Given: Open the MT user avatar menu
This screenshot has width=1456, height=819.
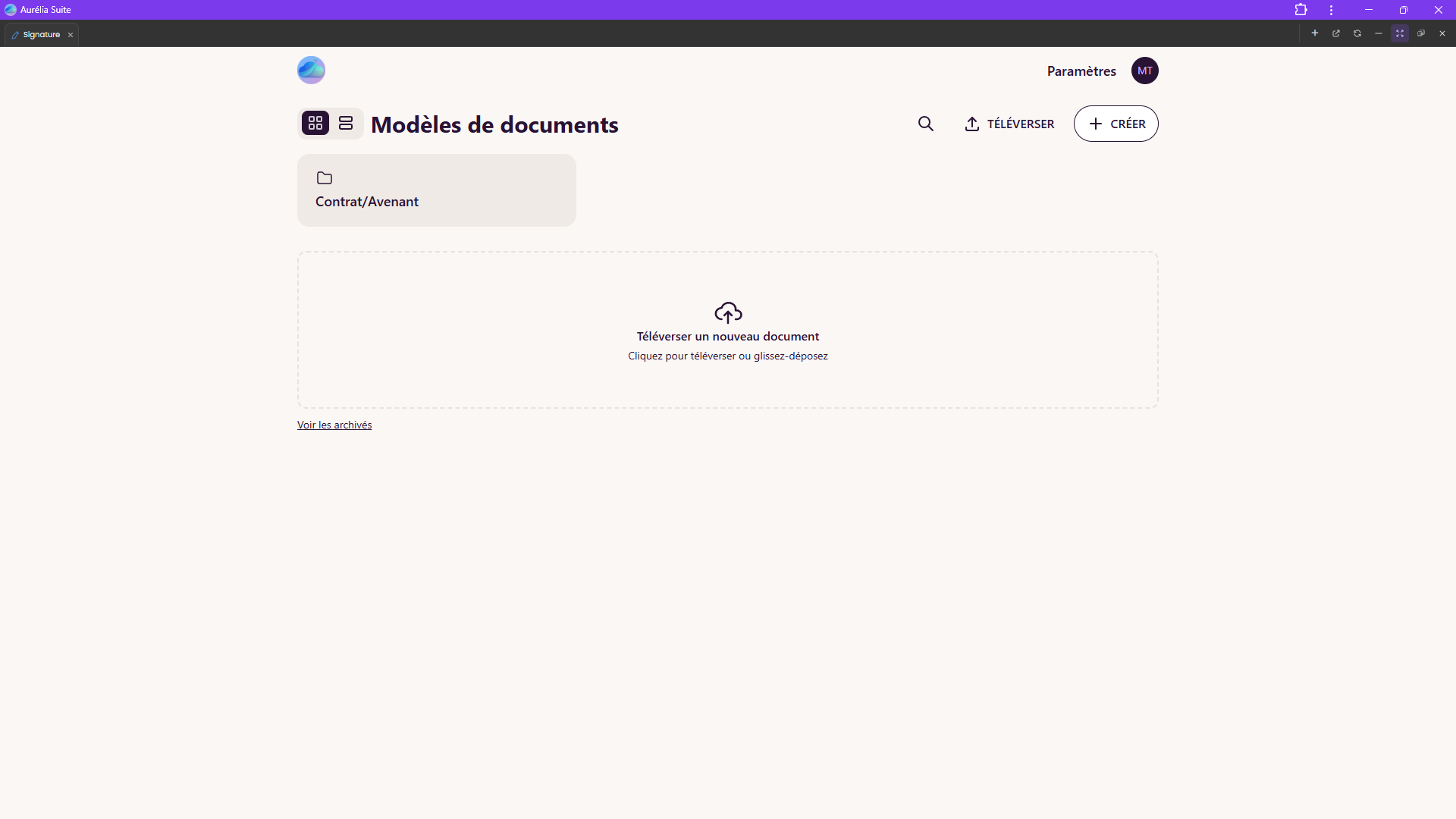Looking at the screenshot, I should 1145,71.
